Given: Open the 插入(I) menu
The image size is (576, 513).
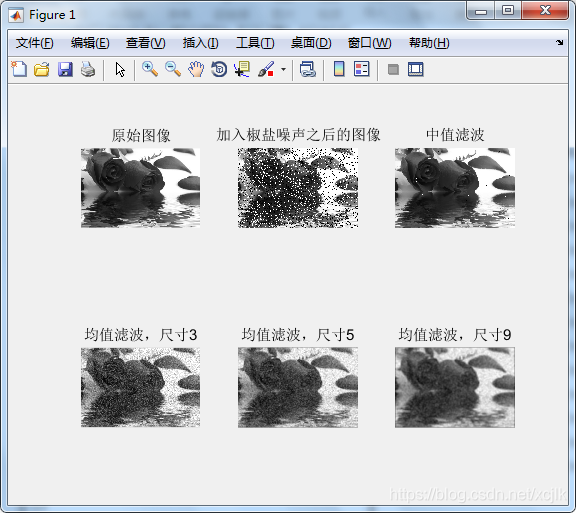Looking at the screenshot, I should tap(201, 43).
